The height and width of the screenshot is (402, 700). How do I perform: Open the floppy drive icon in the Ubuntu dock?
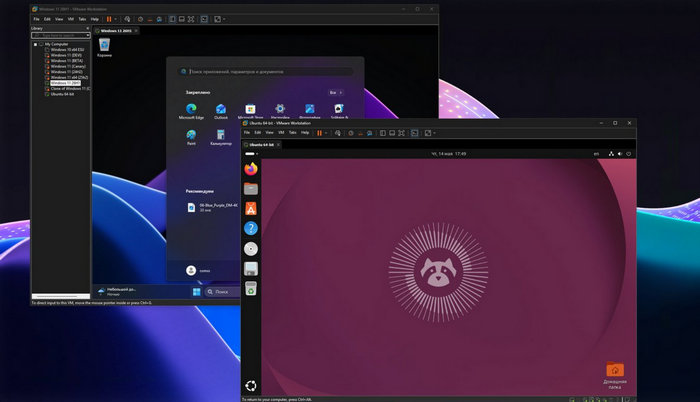click(251, 268)
